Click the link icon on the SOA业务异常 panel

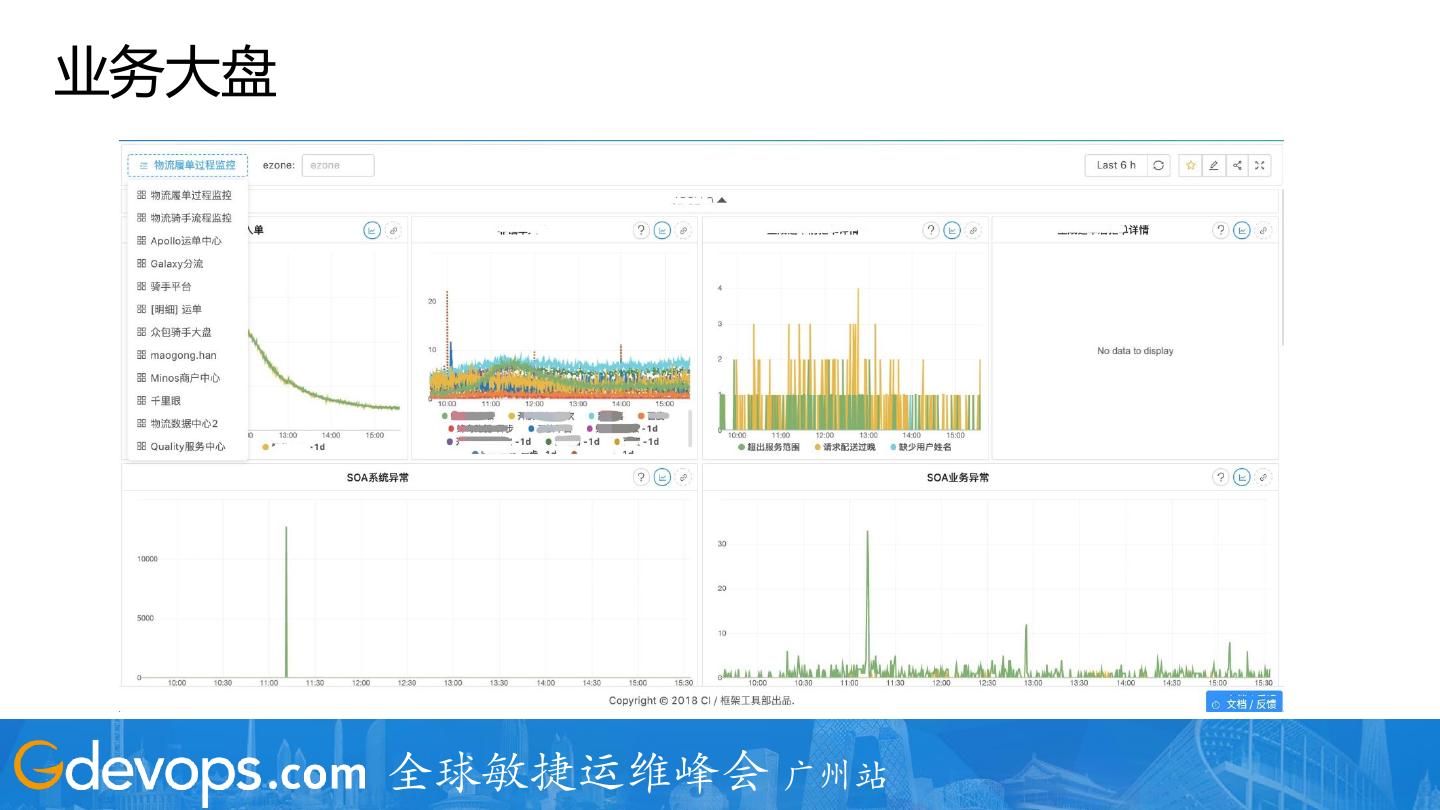click(1264, 477)
